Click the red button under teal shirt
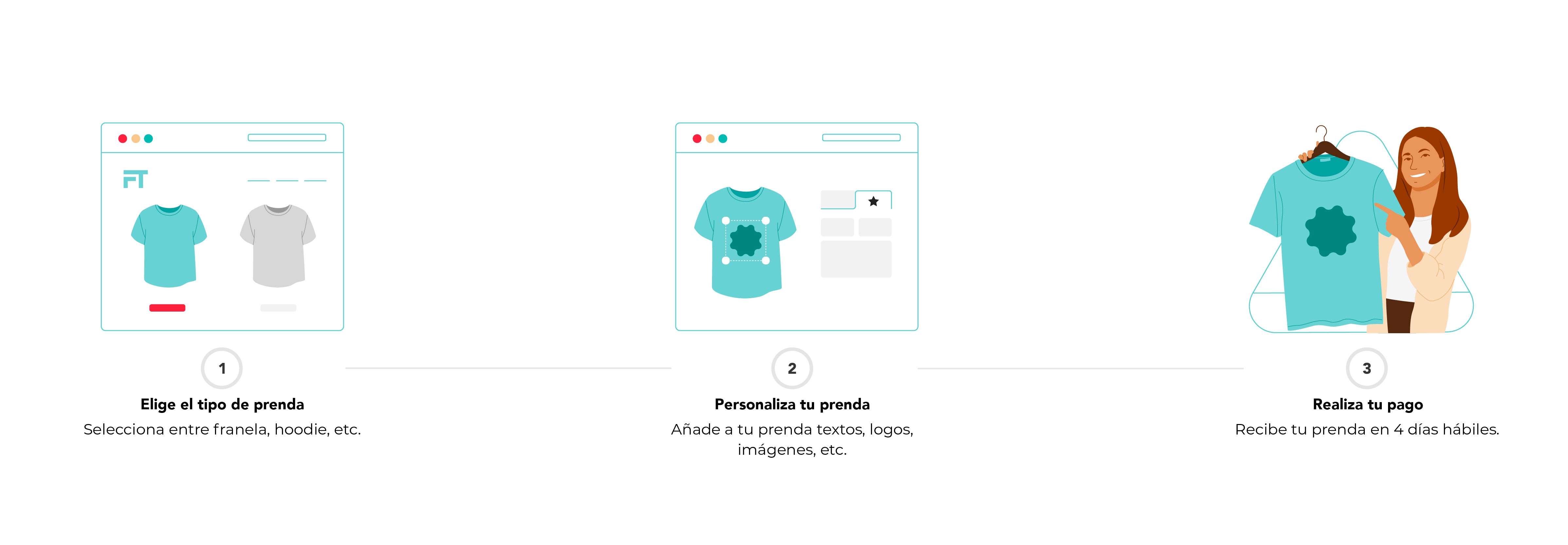This screenshot has width=1568, height=545. (x=168, y=308)
